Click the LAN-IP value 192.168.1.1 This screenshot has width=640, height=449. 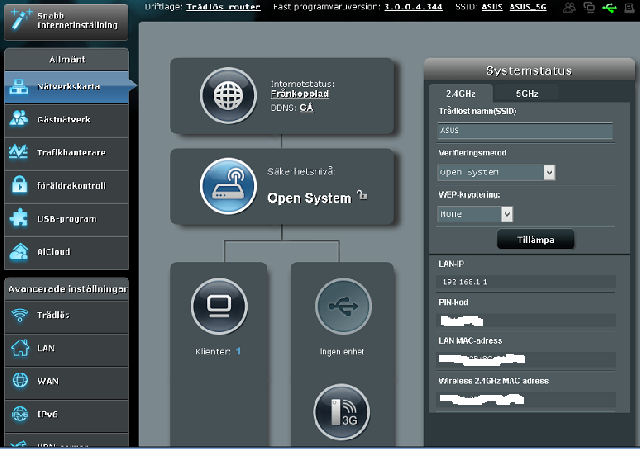point(465,282)
